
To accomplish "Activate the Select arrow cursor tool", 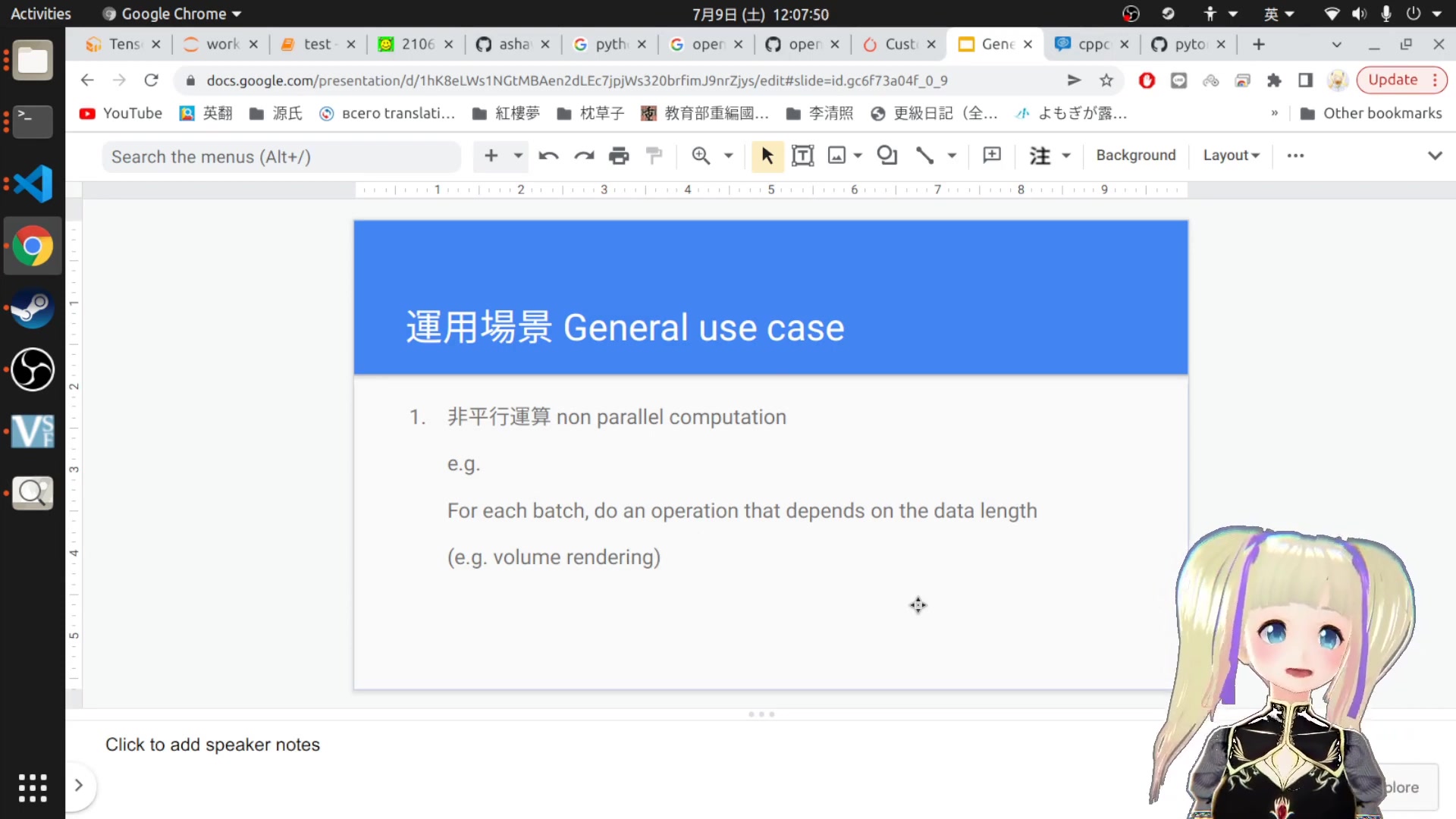I will (767, 156).
